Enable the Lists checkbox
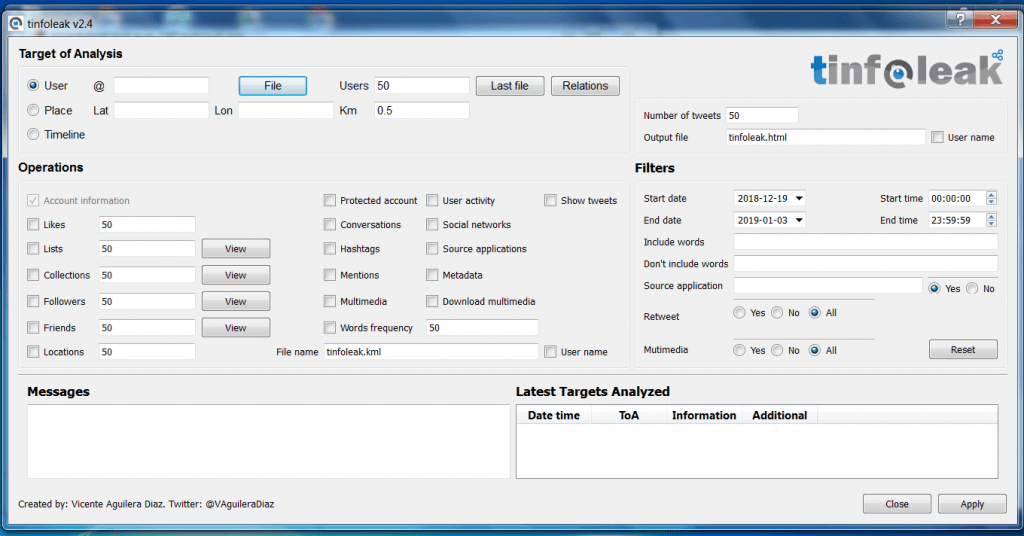Screen dimensions: 1024x536 pyautogui.click(x=33, y=249)
